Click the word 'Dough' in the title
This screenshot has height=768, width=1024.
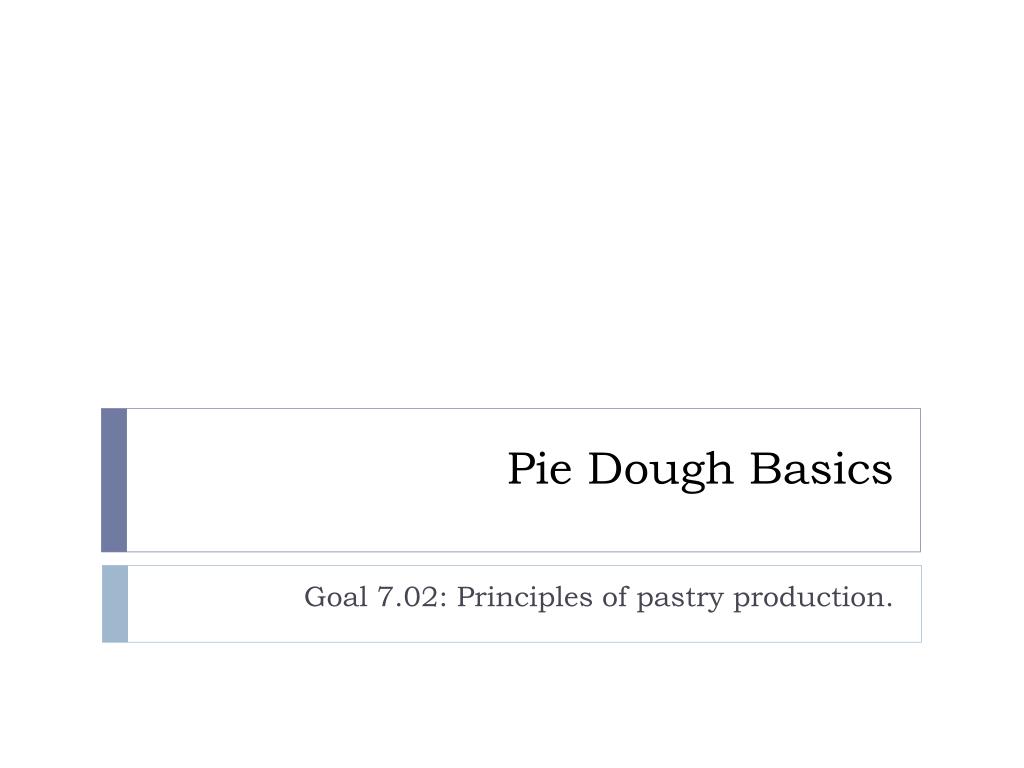click(x=661, y=470)
